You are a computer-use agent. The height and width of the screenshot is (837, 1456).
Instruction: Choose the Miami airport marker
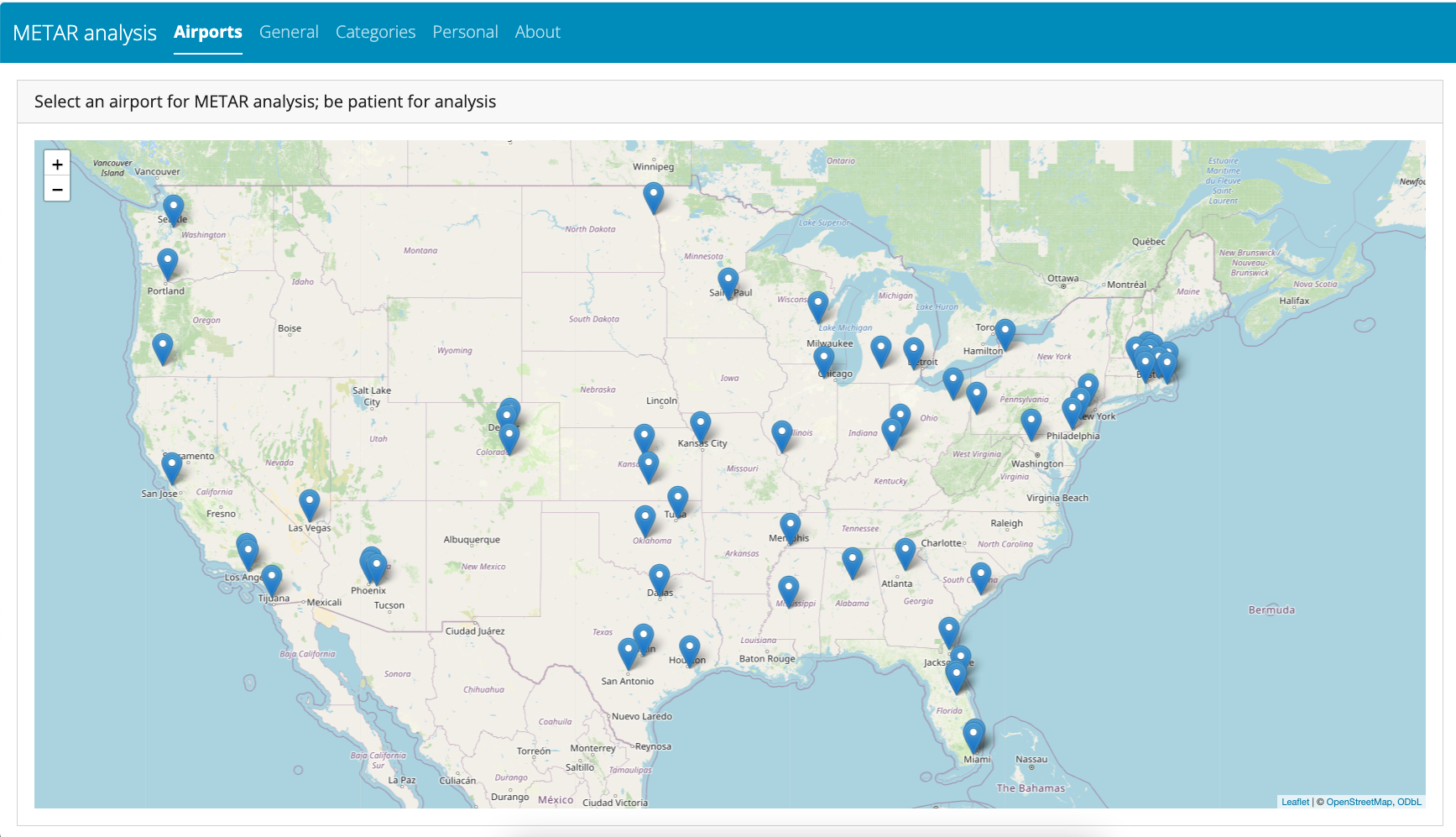(973, 735)
